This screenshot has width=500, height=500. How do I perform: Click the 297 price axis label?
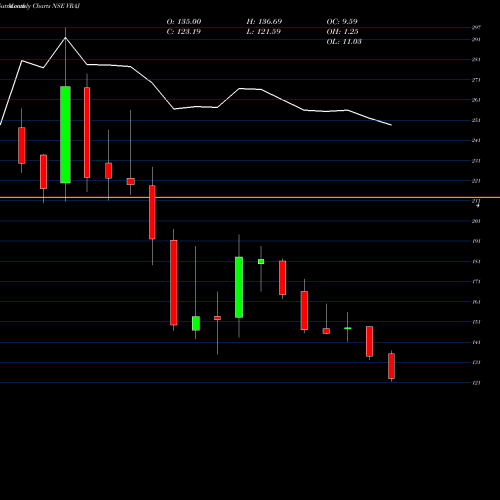coord(476,28)
